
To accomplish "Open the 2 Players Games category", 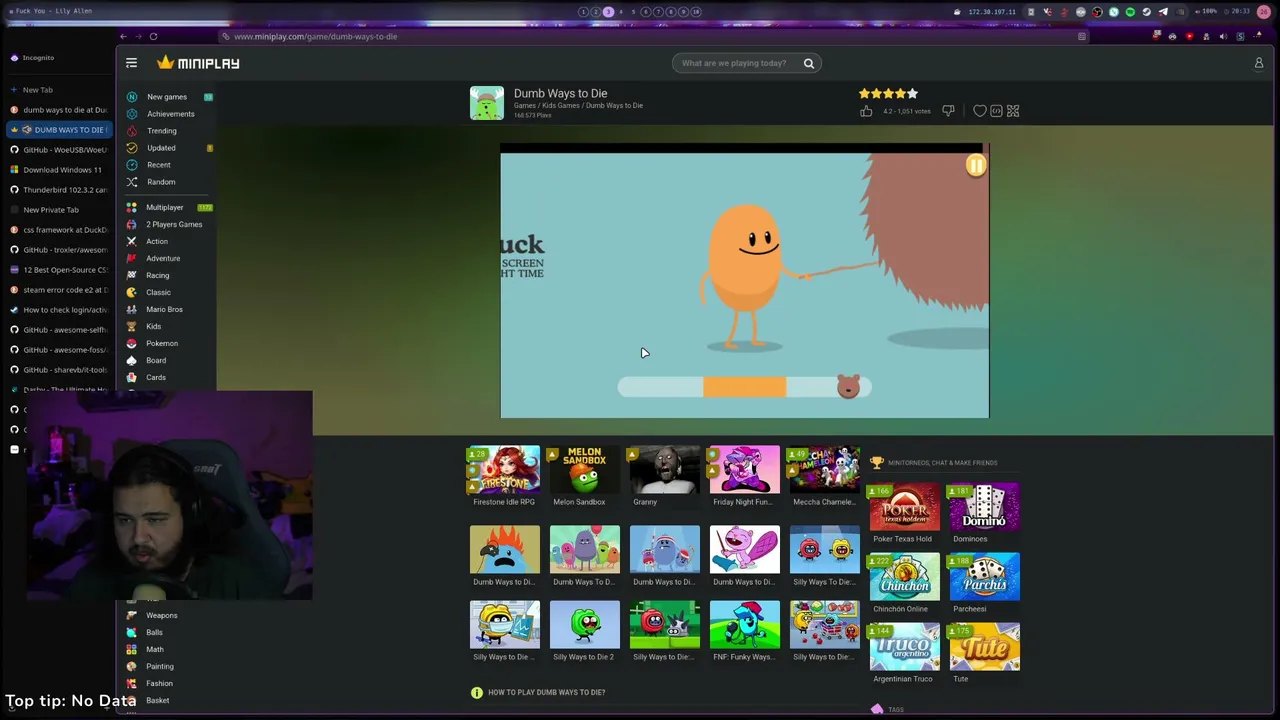I will [x=174, y=224].
